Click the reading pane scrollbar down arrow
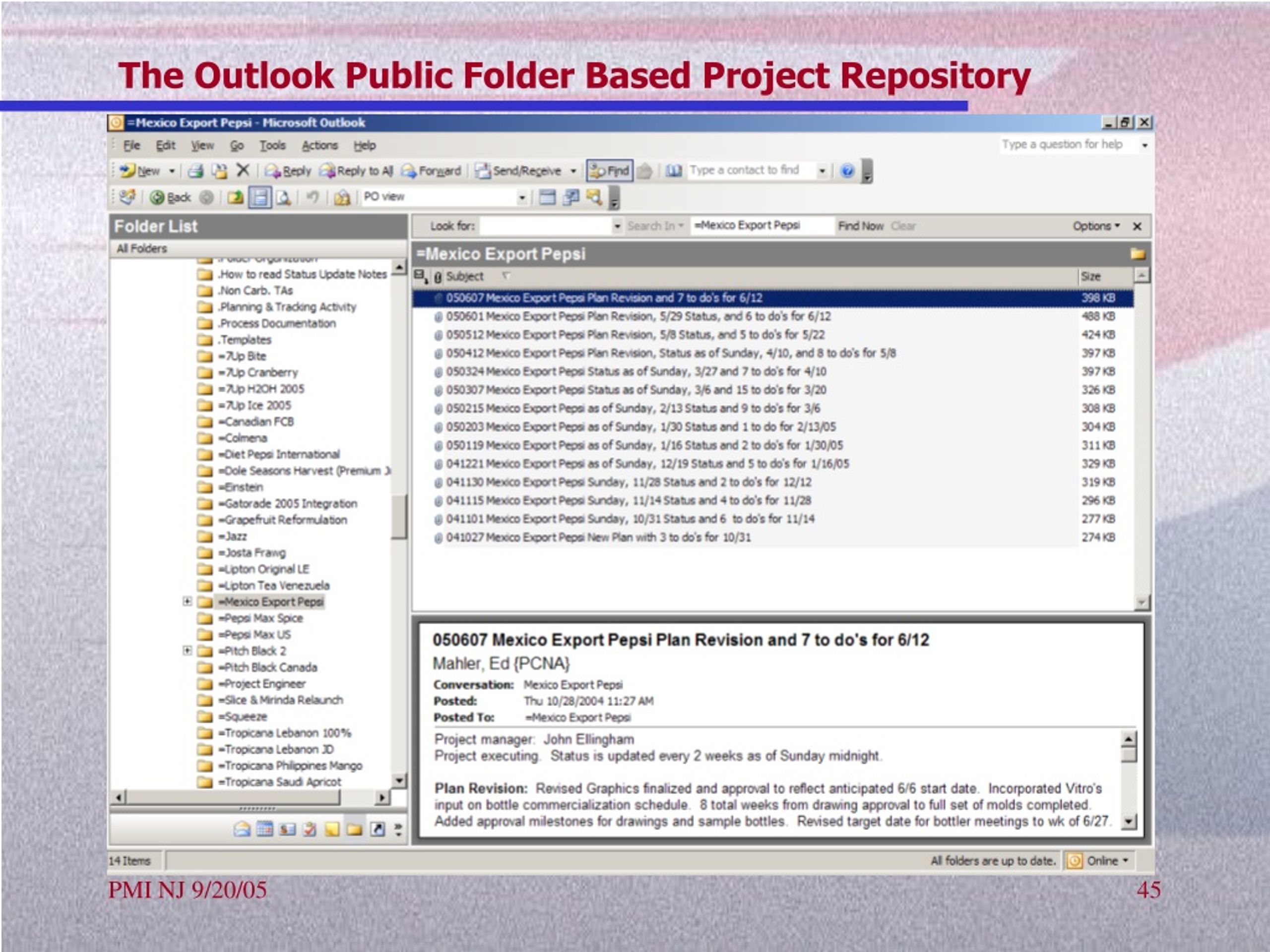Screen dimensions: 1270x952 (1128, 821)
